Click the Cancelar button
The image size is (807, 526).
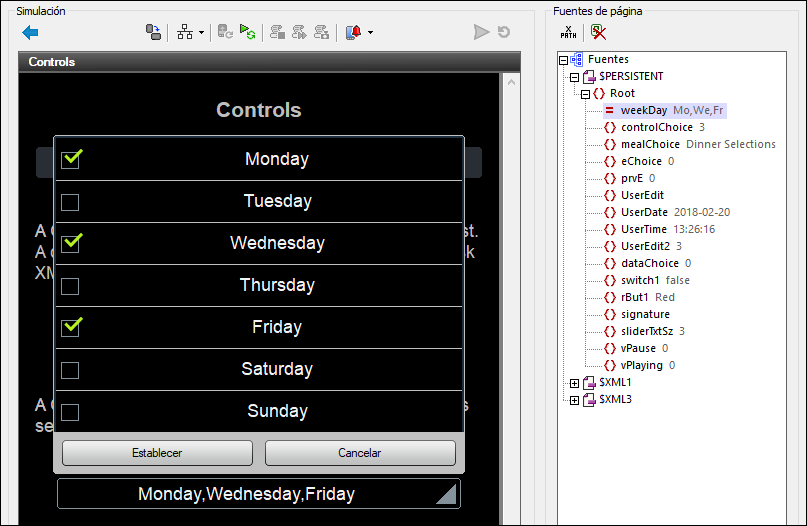pos(360,453)
